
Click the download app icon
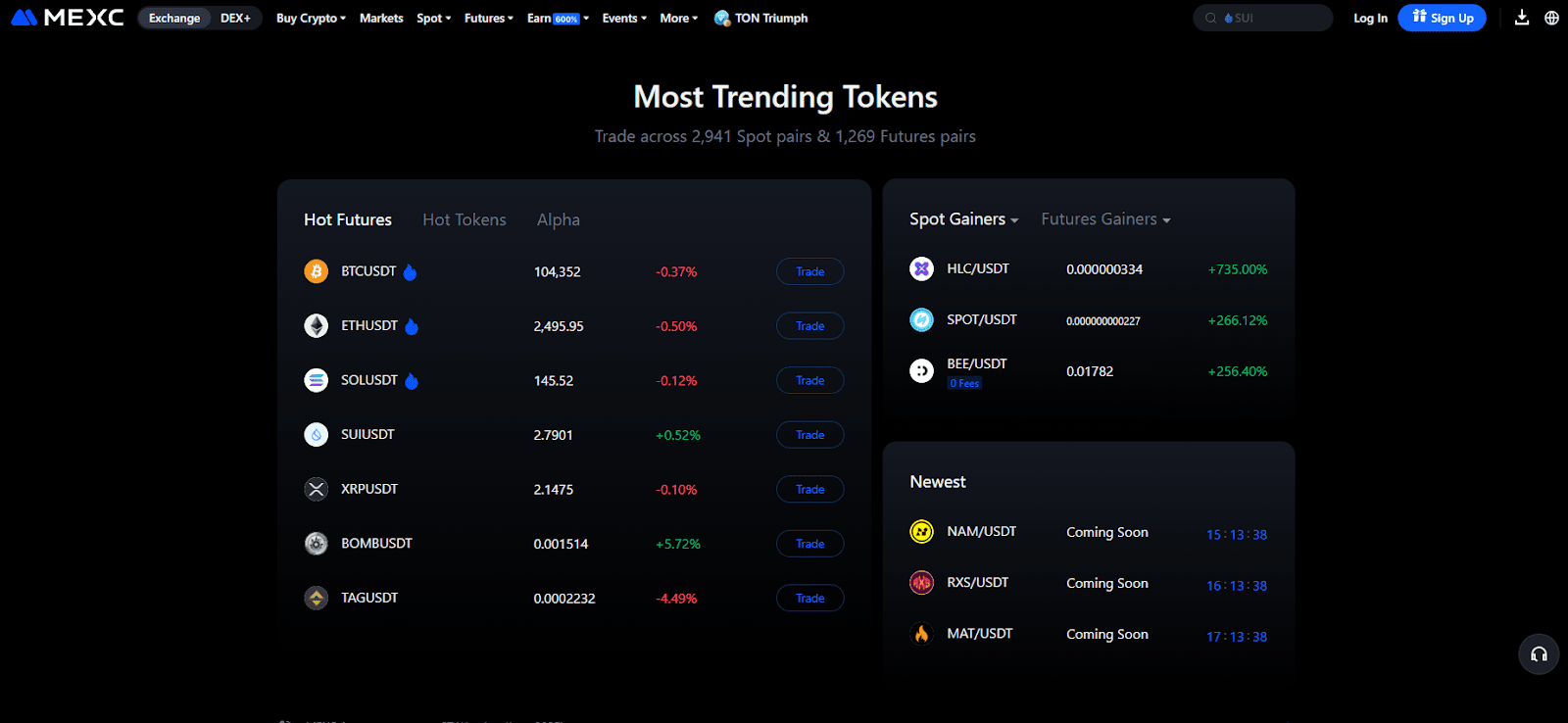click(x=1522, y=18)
